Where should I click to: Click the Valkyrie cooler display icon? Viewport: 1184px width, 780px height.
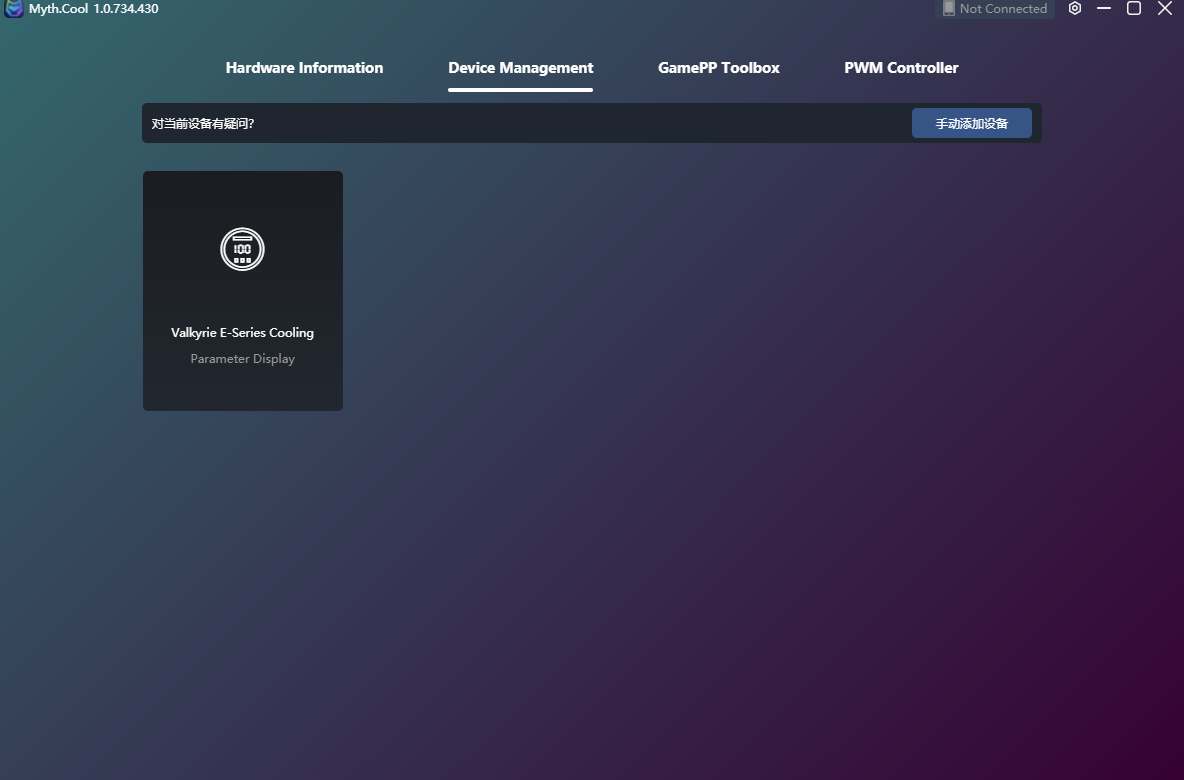[242, 249]
